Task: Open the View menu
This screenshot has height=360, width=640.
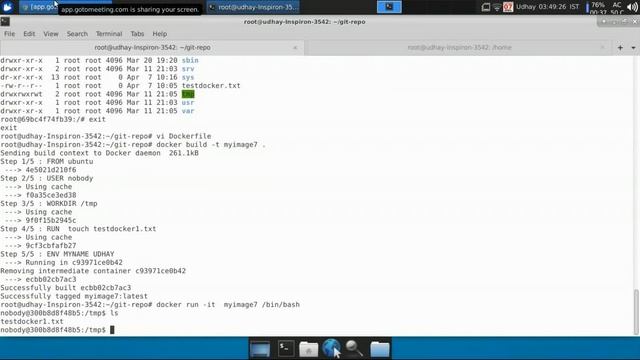Action: point(51,34)
